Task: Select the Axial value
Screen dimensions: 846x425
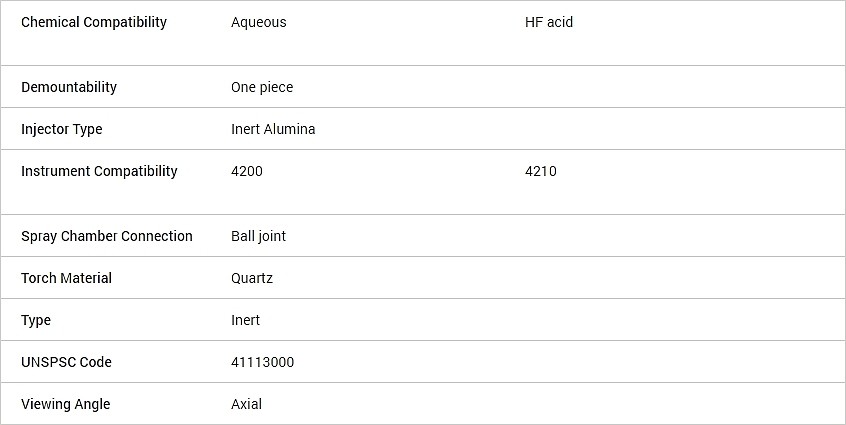Action: pyautogui.click(x=247, y=404)
